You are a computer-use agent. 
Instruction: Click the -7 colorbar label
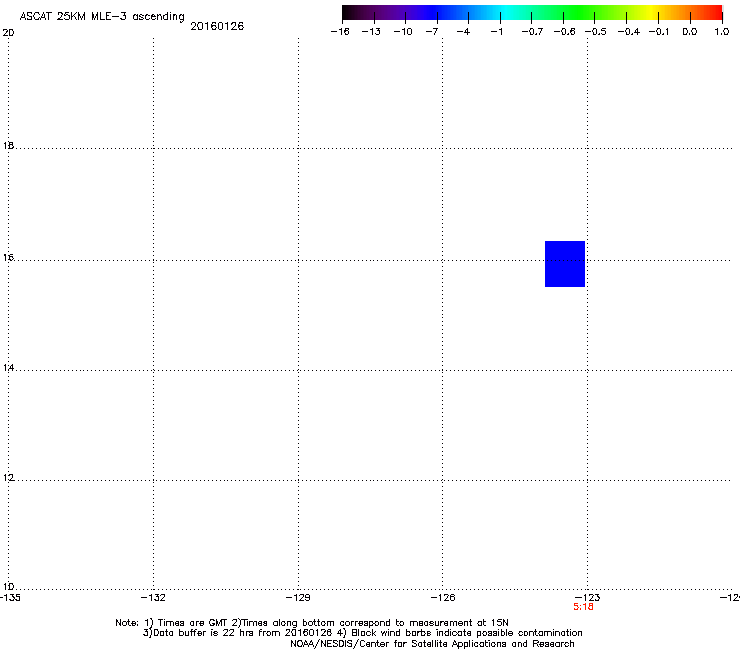coord(432,32)
